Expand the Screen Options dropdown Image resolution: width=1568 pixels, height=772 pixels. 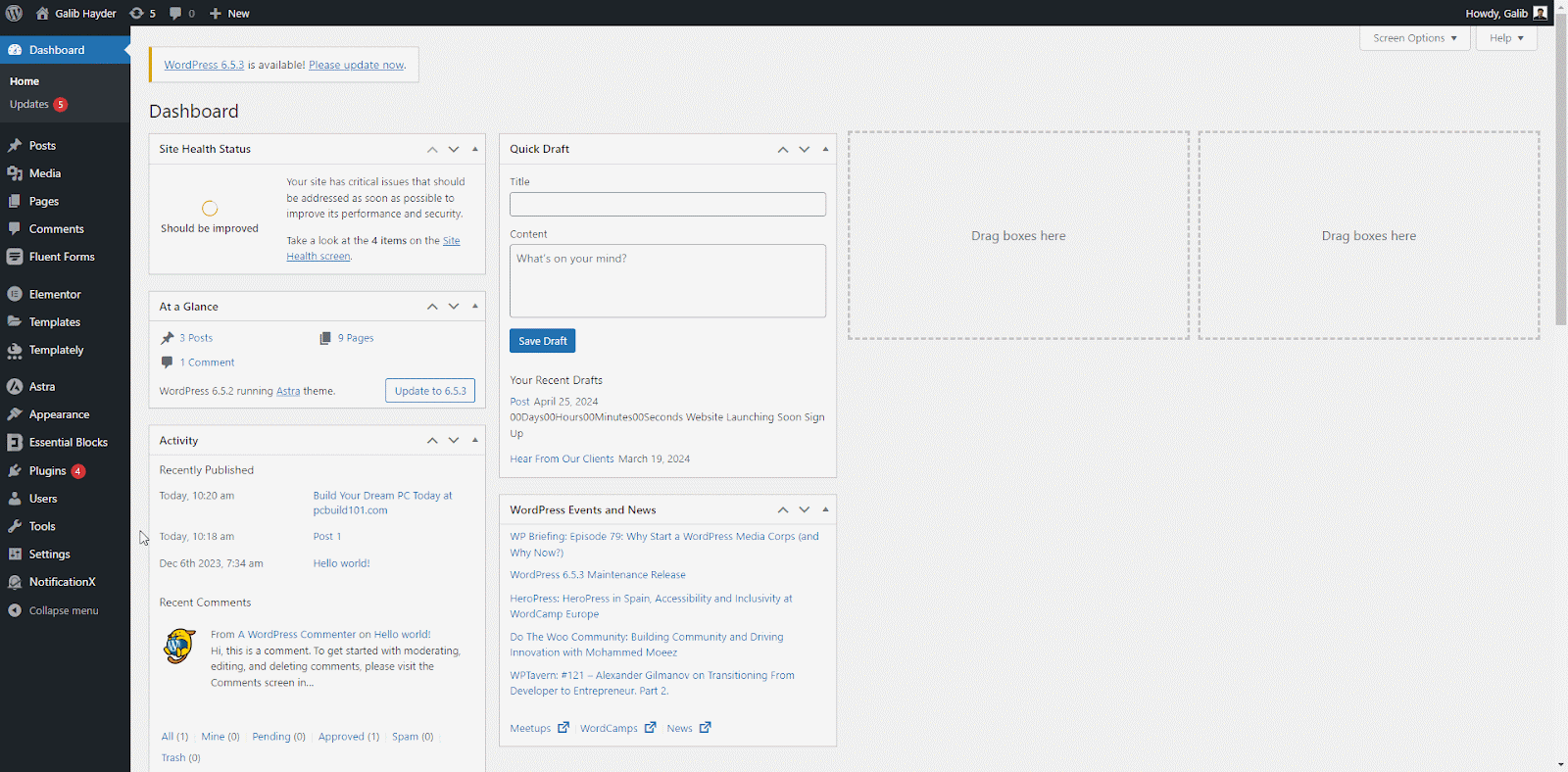(x=1414, y=38)
